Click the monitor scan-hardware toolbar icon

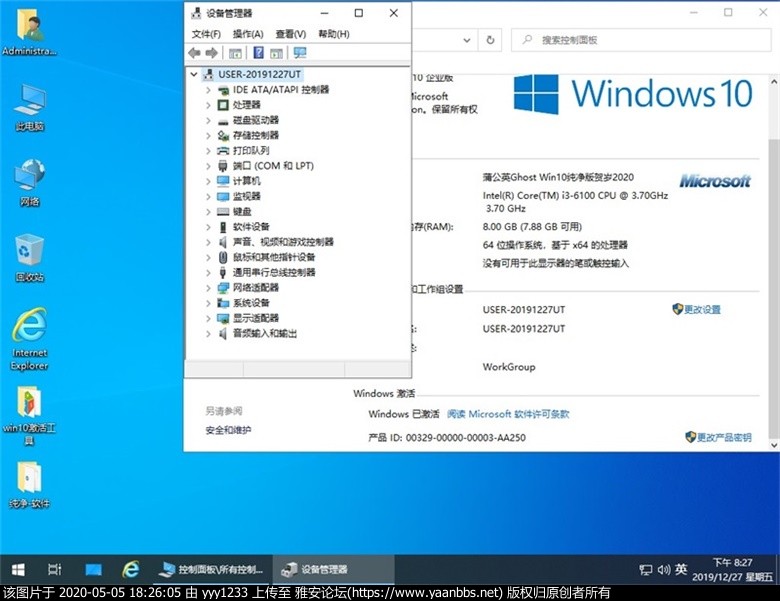tap(300, 53)
